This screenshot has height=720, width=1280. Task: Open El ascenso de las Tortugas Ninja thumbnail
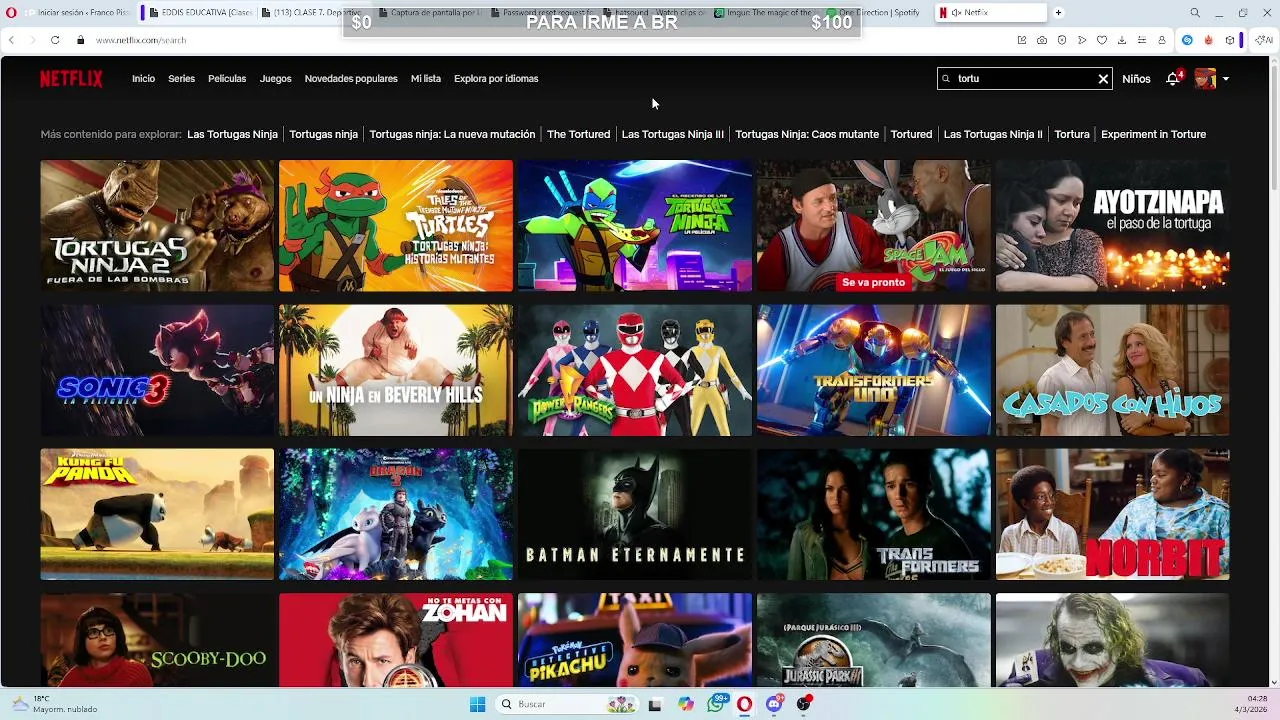(x=635, y=226)
